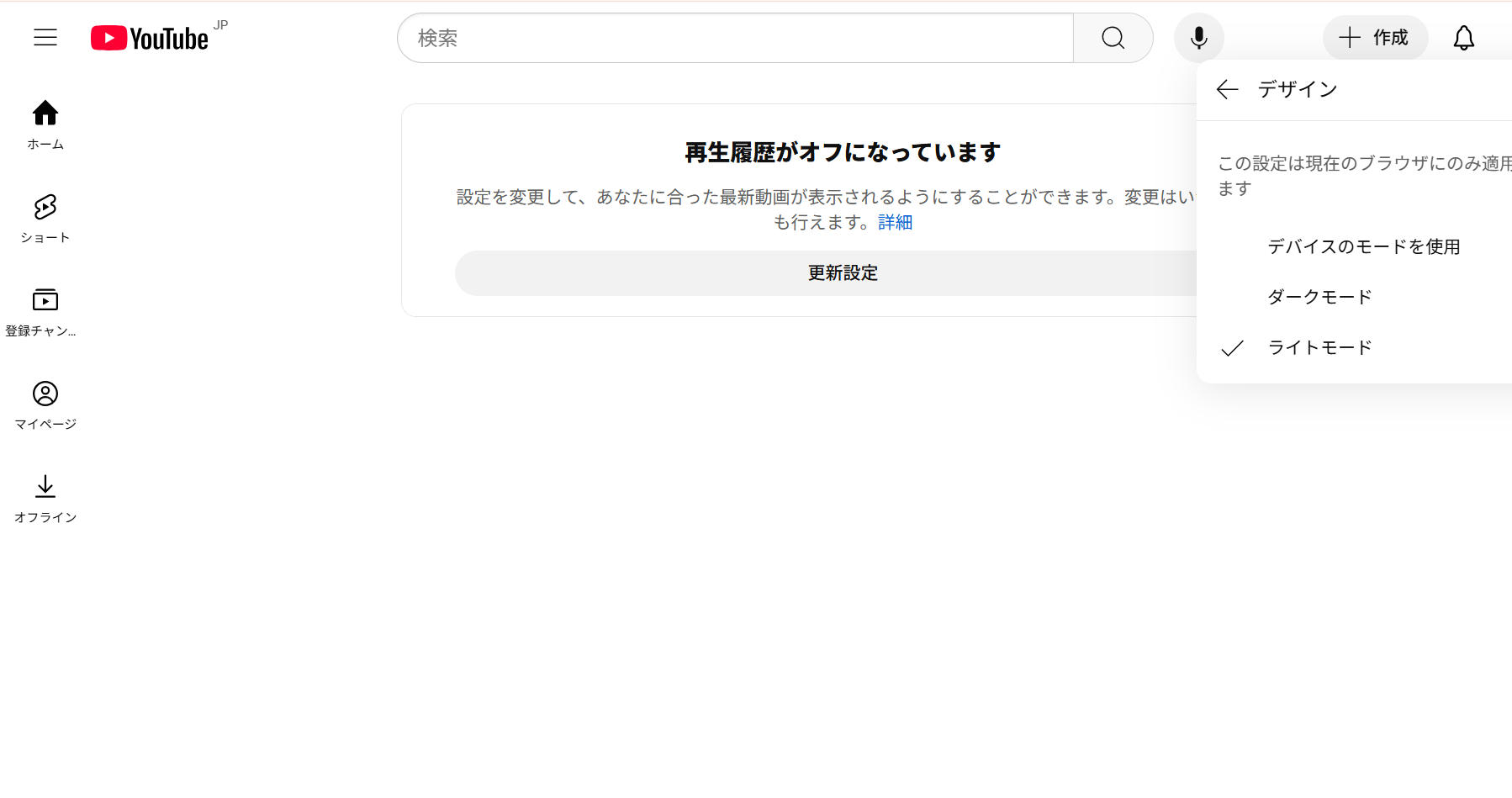Open ショート in sidebar
1512x798 pixels.
click(45, 218)
